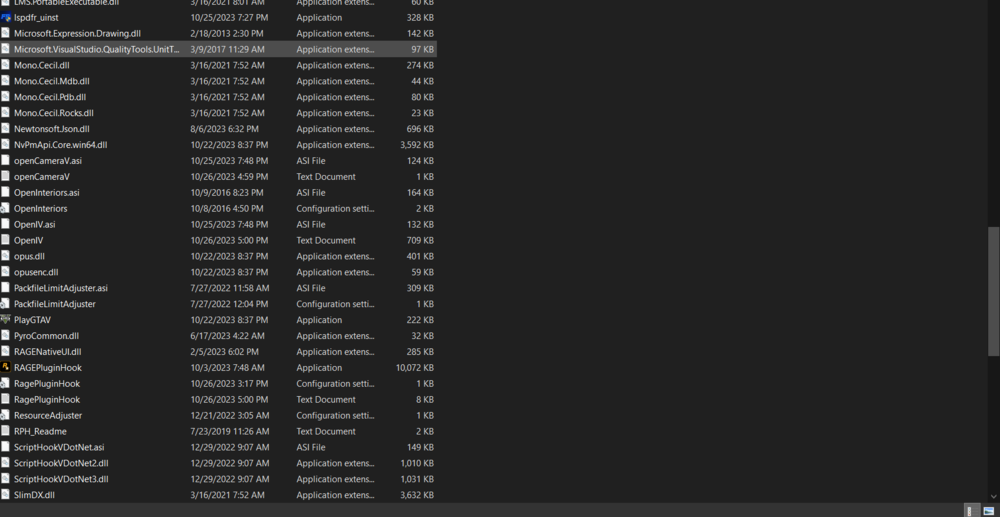Select the RPH_Readme text document
The image size is (1000, 517).
(218, 432)
